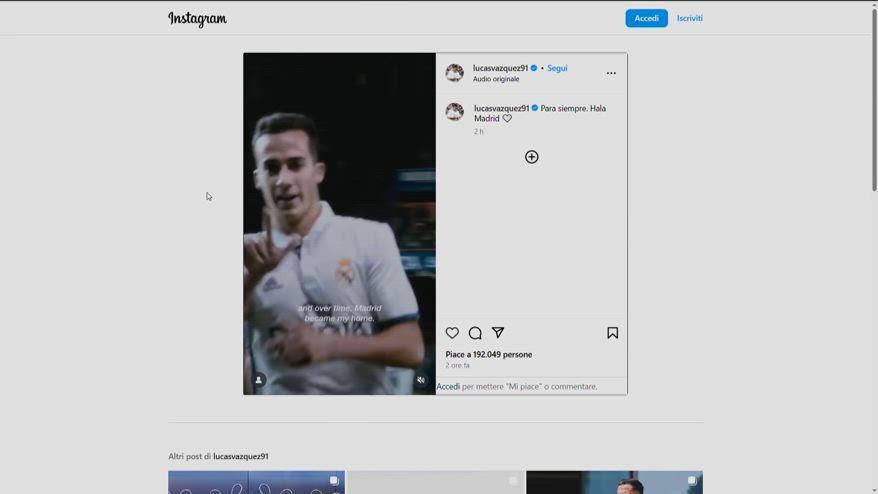The width and height of the screenshot is (878, 494).
Task: Open first thumbnail under Altri post
Action: [256, 482]
